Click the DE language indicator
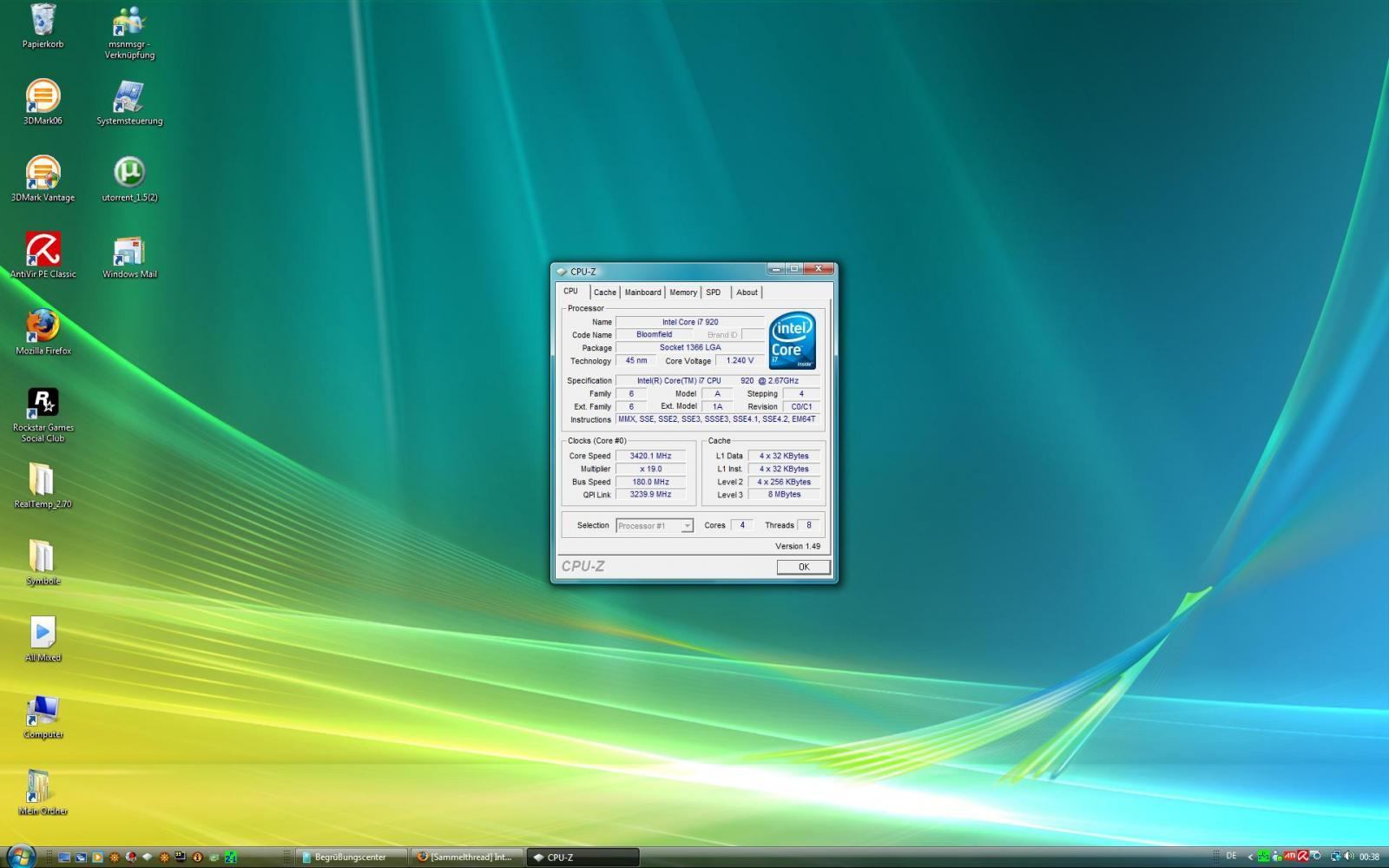Image resolution: width=1389 pixels, height=868 pixels. tap(1231, 856)
